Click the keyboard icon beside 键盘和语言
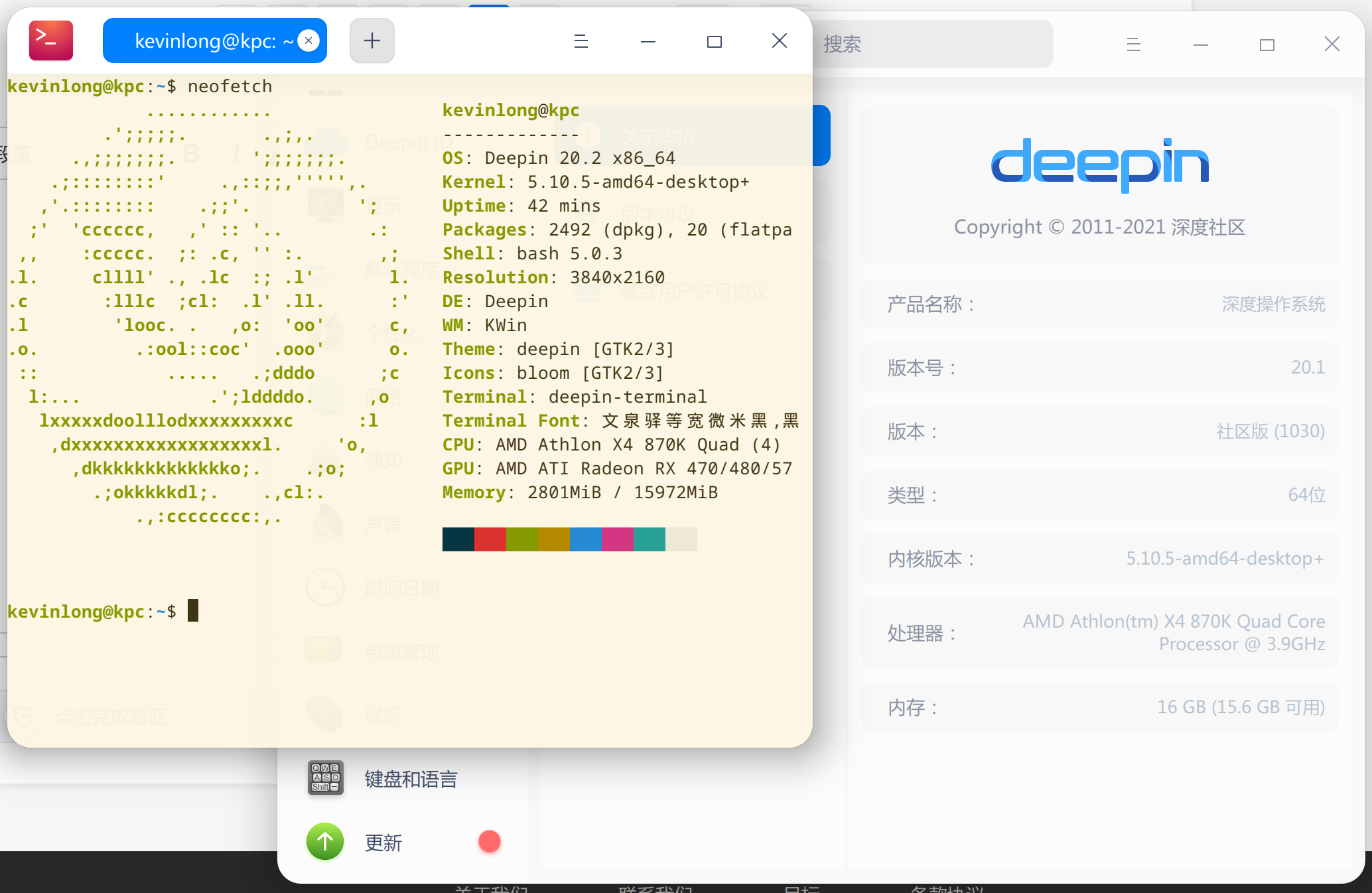This screenshot has width=1372, height=893. (x=325, y=778)
